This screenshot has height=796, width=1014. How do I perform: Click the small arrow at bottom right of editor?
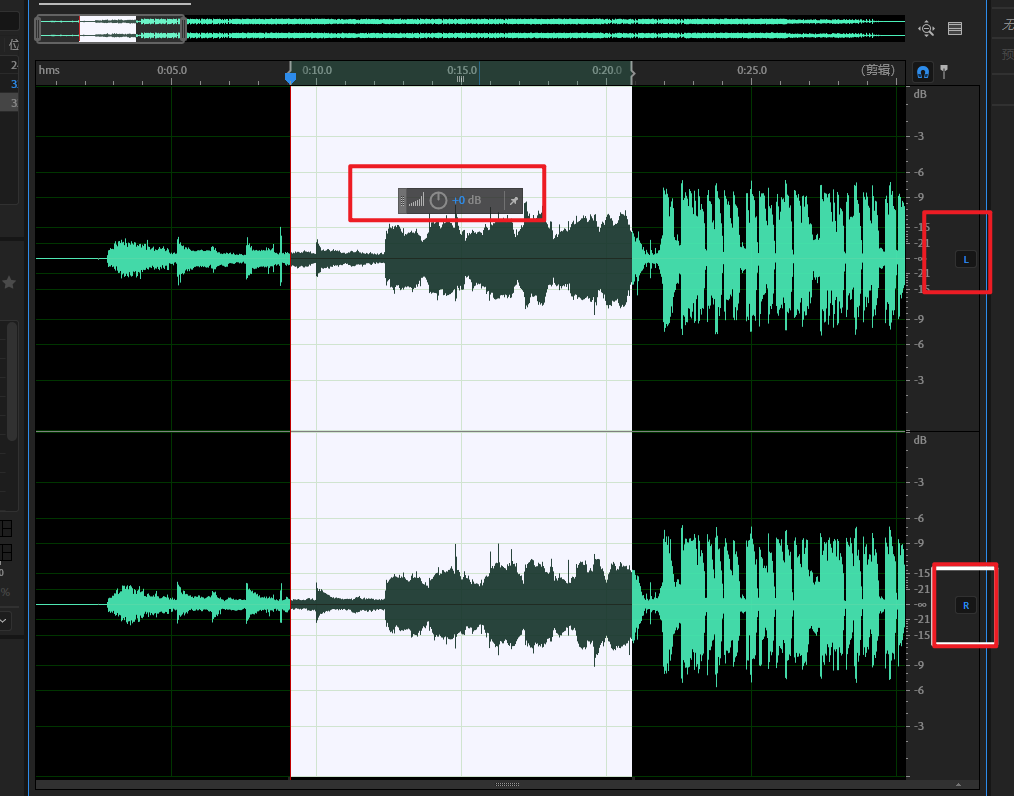(x=958, y=784)
